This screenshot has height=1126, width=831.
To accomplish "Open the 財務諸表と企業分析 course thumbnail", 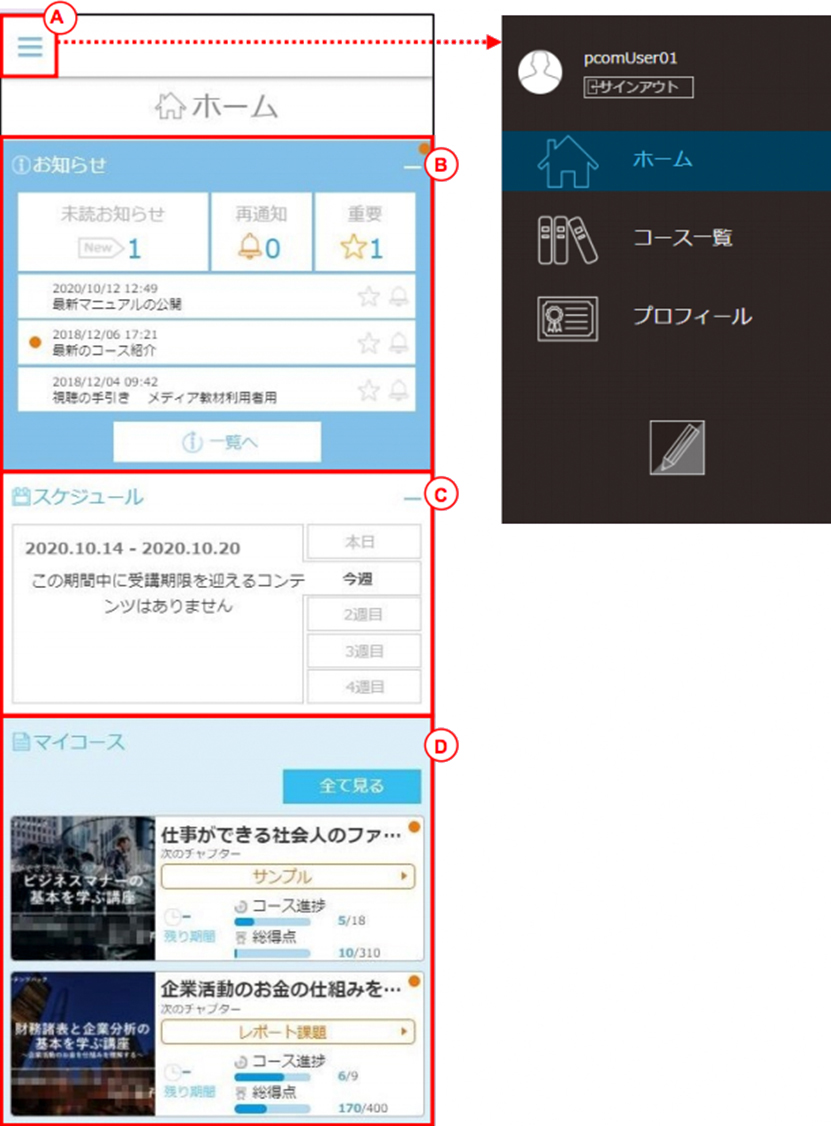I will point(83,1043).
